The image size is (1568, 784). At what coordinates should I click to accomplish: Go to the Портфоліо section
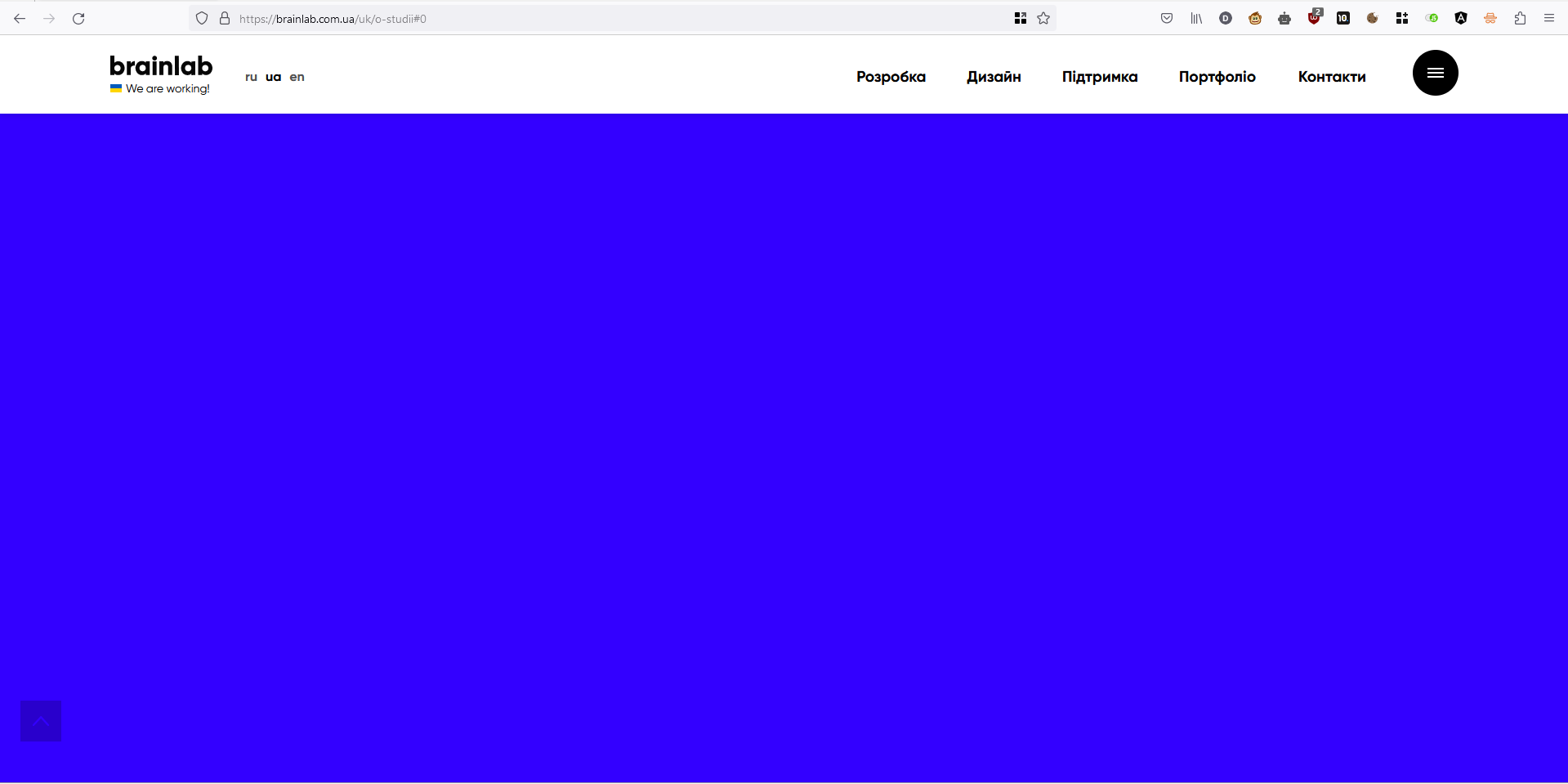tap(1217, 77)
